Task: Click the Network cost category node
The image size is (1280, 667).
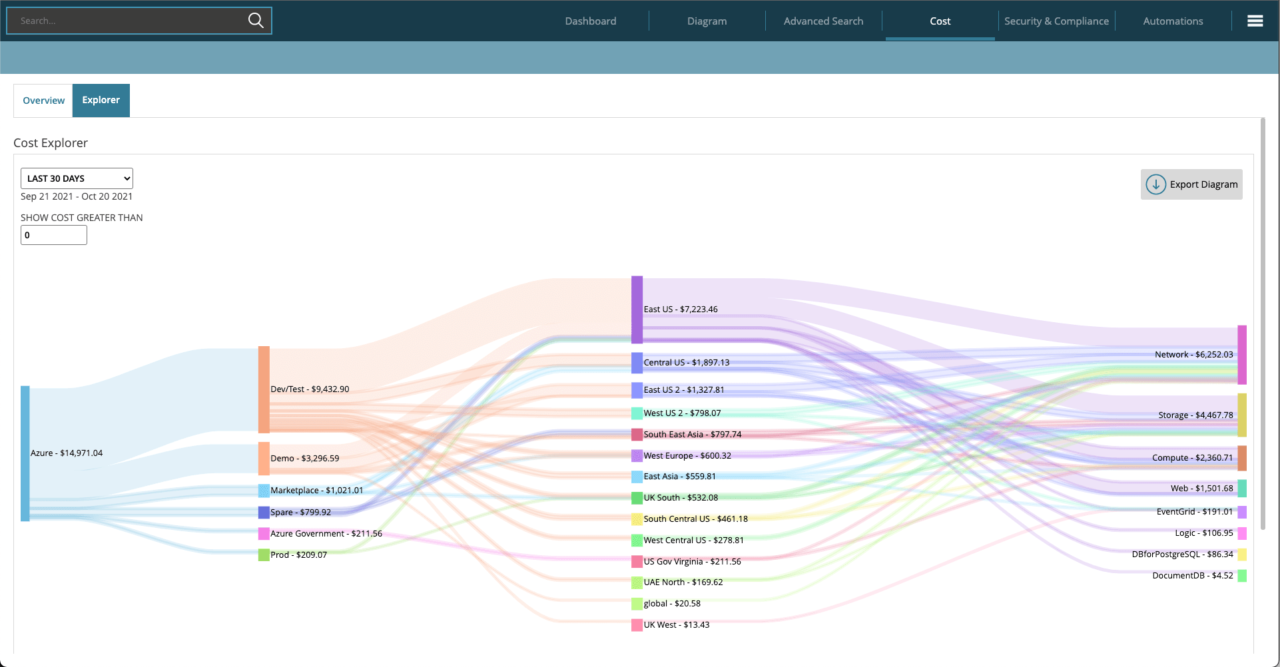Action: [x=1242, y=354]
